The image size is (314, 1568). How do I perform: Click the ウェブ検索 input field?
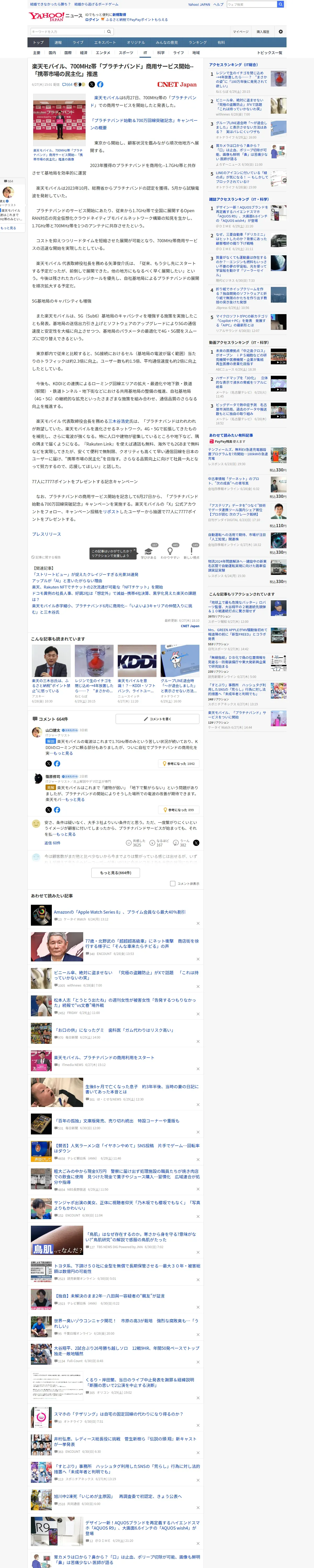251,4
